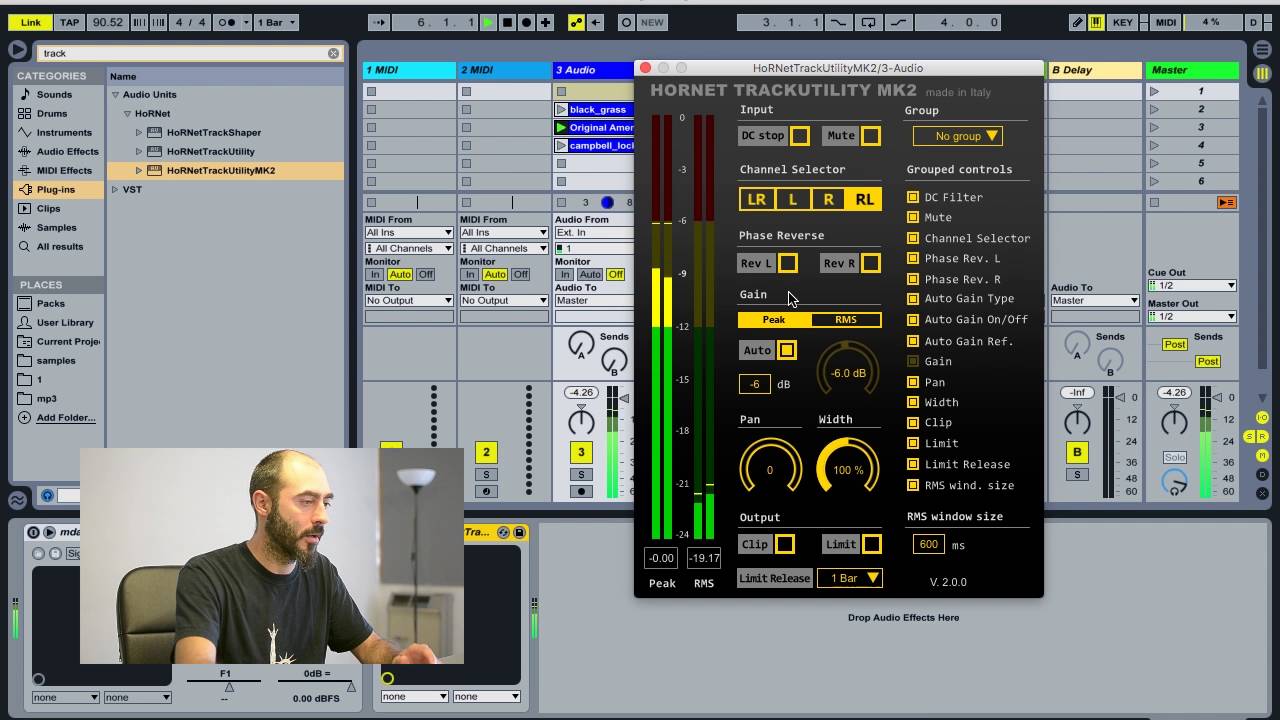Screen dimensions: 1280x720
Task: Launch Master scene 1
Action: pos(1155,91)
